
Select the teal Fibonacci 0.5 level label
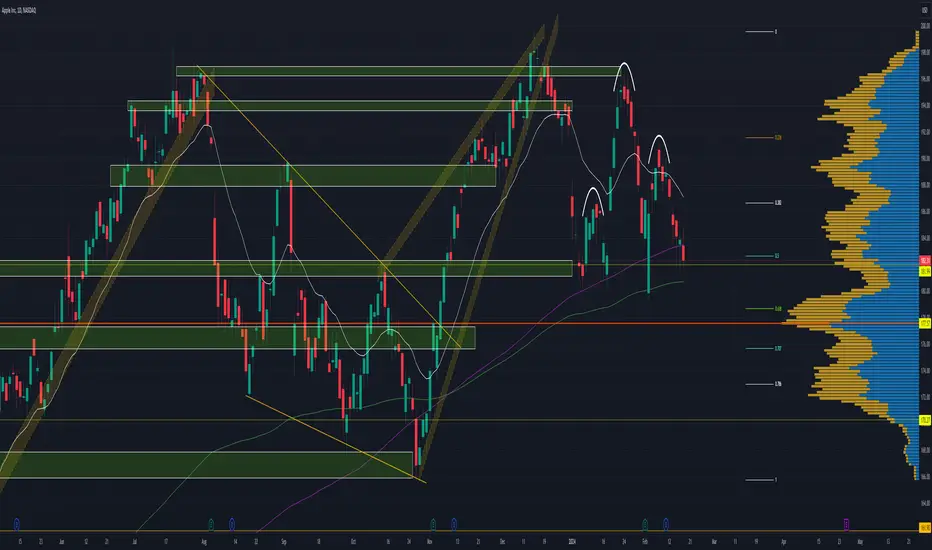pyautogui.click(x=777, y=256)
